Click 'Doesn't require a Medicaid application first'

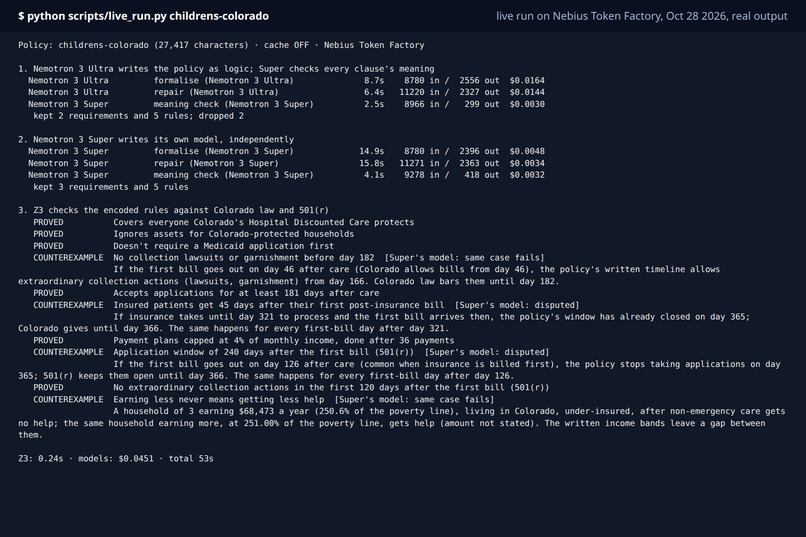click(224, 246)
